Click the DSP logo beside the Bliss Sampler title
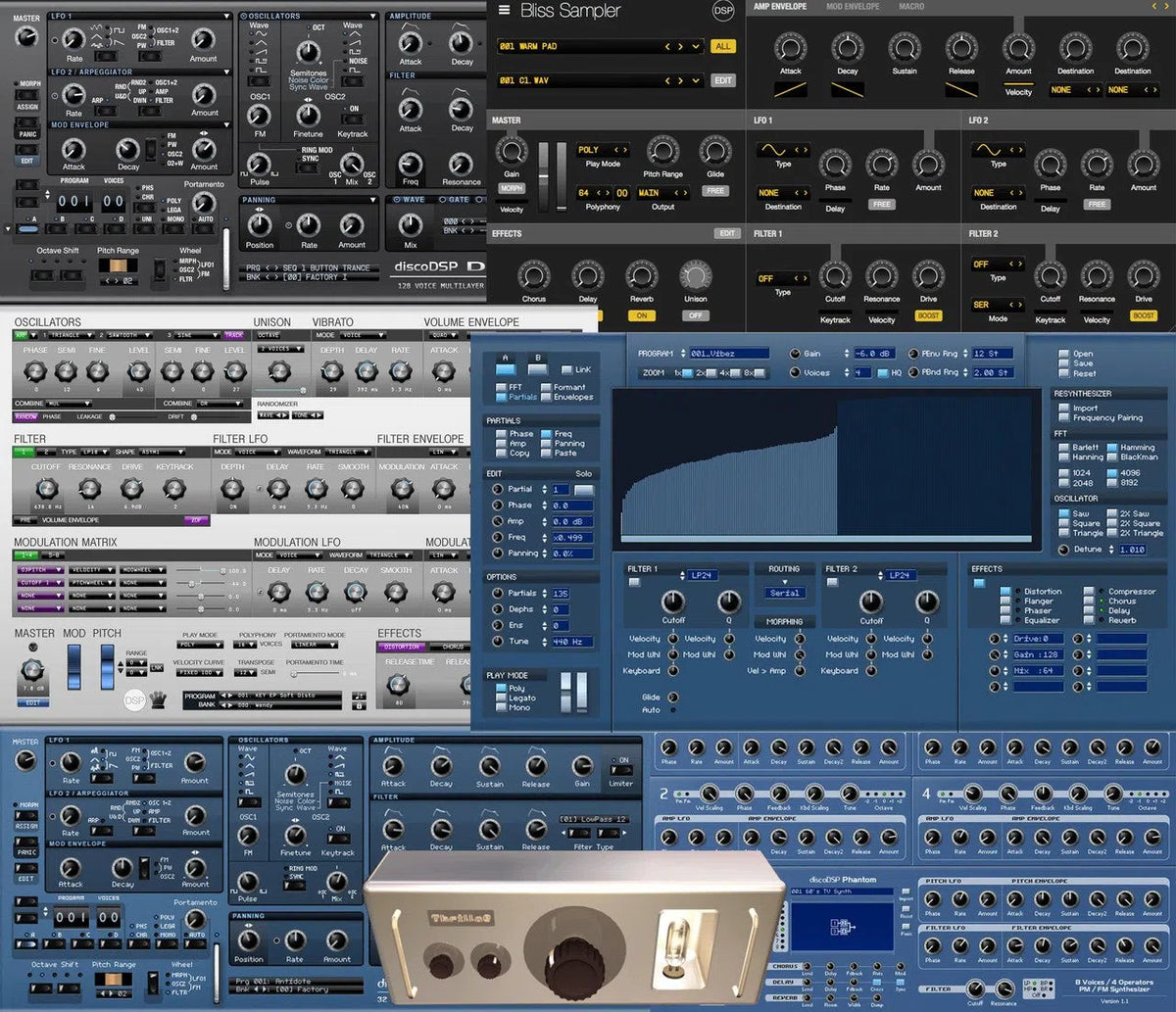Screen dimensions: 1176x1012 pyautogui.click(x=723, y=10)
